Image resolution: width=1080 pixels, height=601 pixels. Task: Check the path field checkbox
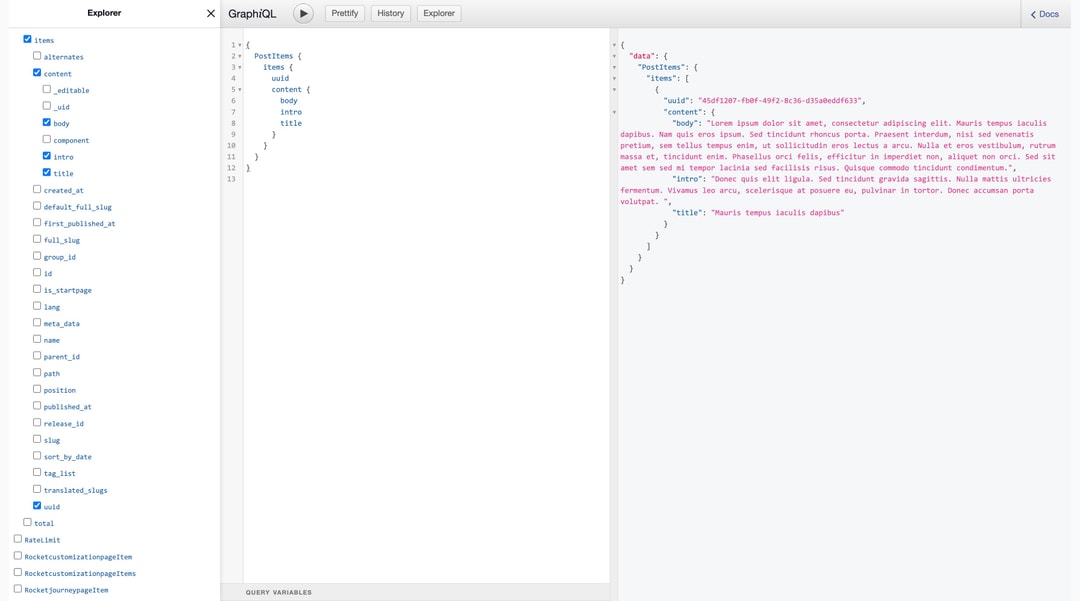point(37,372)
